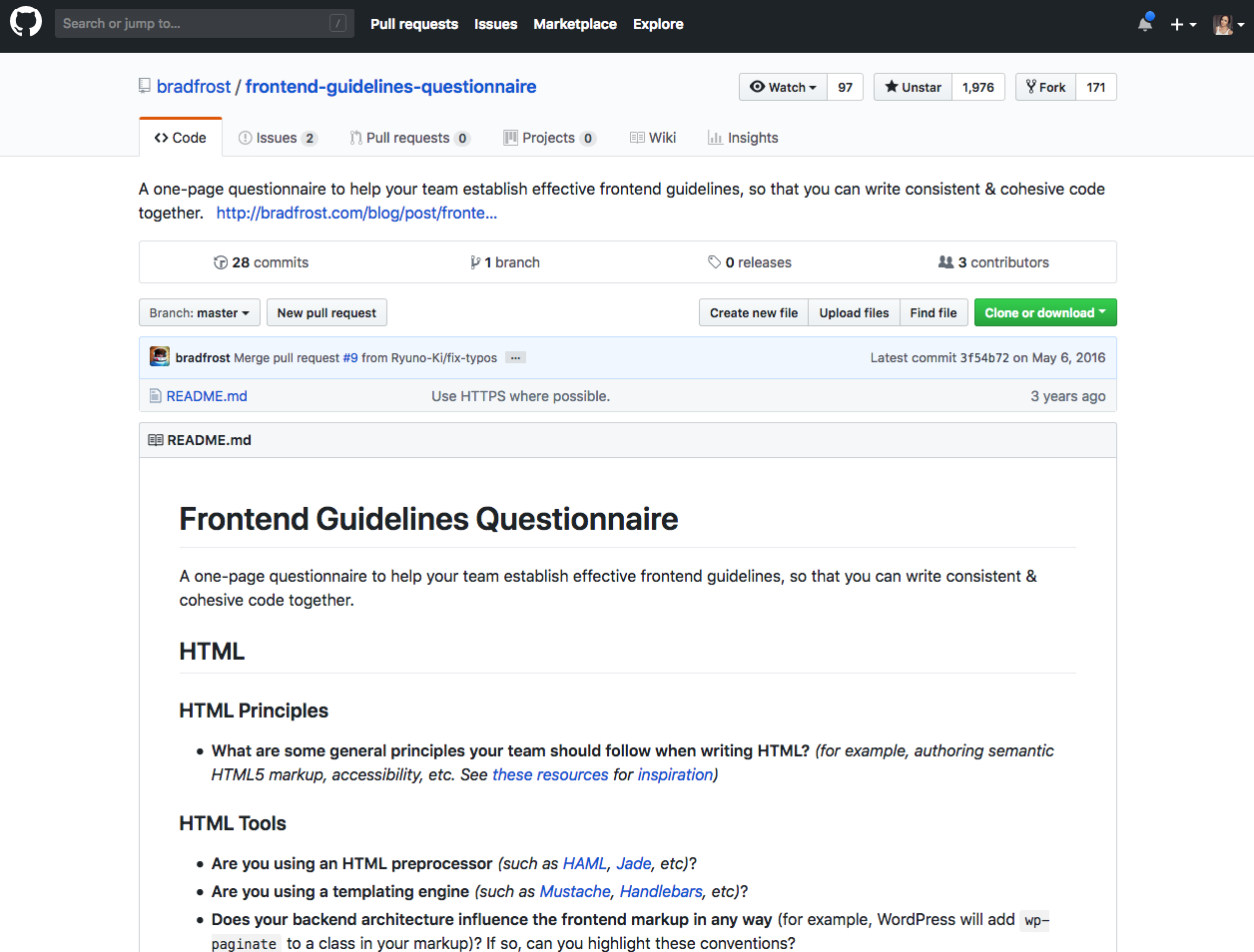The width and height of the screenshot is (1254, 952).
Task: Open the bradfrost.com blog post link
Action: pos(356,213)
